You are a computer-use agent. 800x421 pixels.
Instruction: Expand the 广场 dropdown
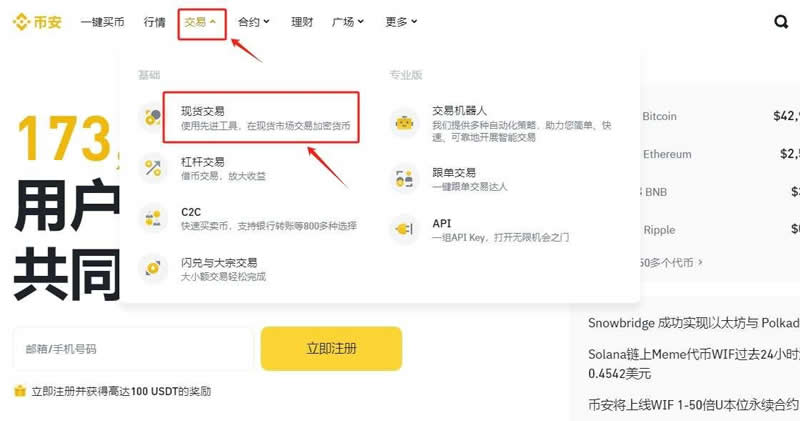pyautogui.click(x=347, y=22)
